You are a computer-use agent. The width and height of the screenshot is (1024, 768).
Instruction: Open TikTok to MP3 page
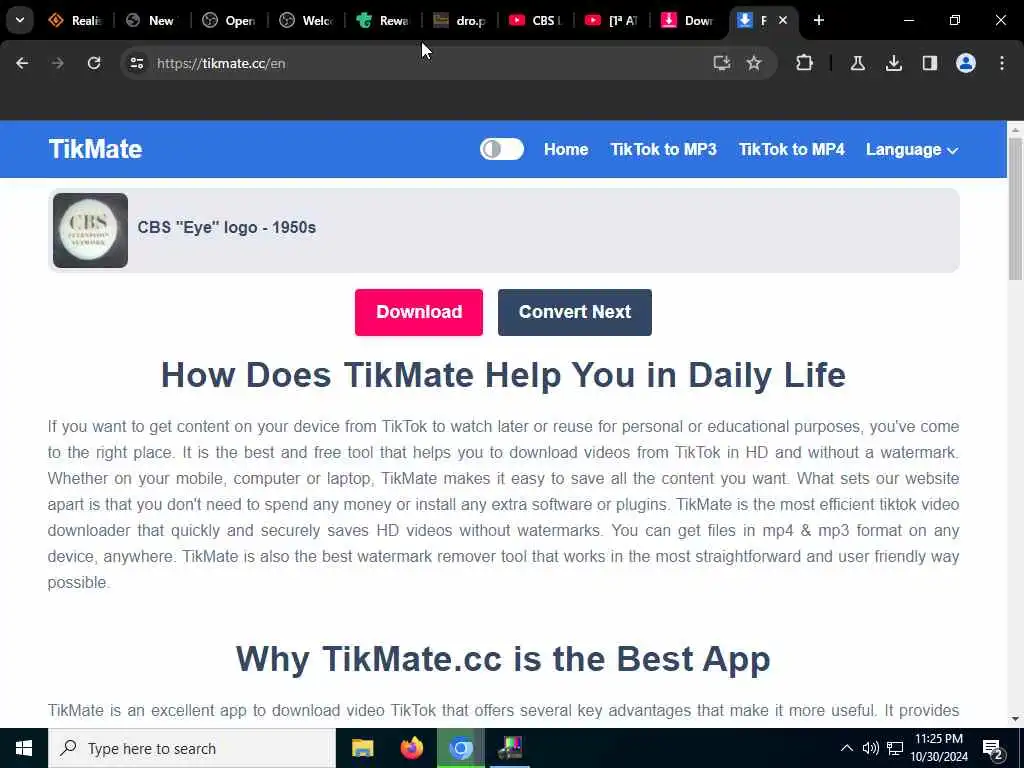pos(664,150)
